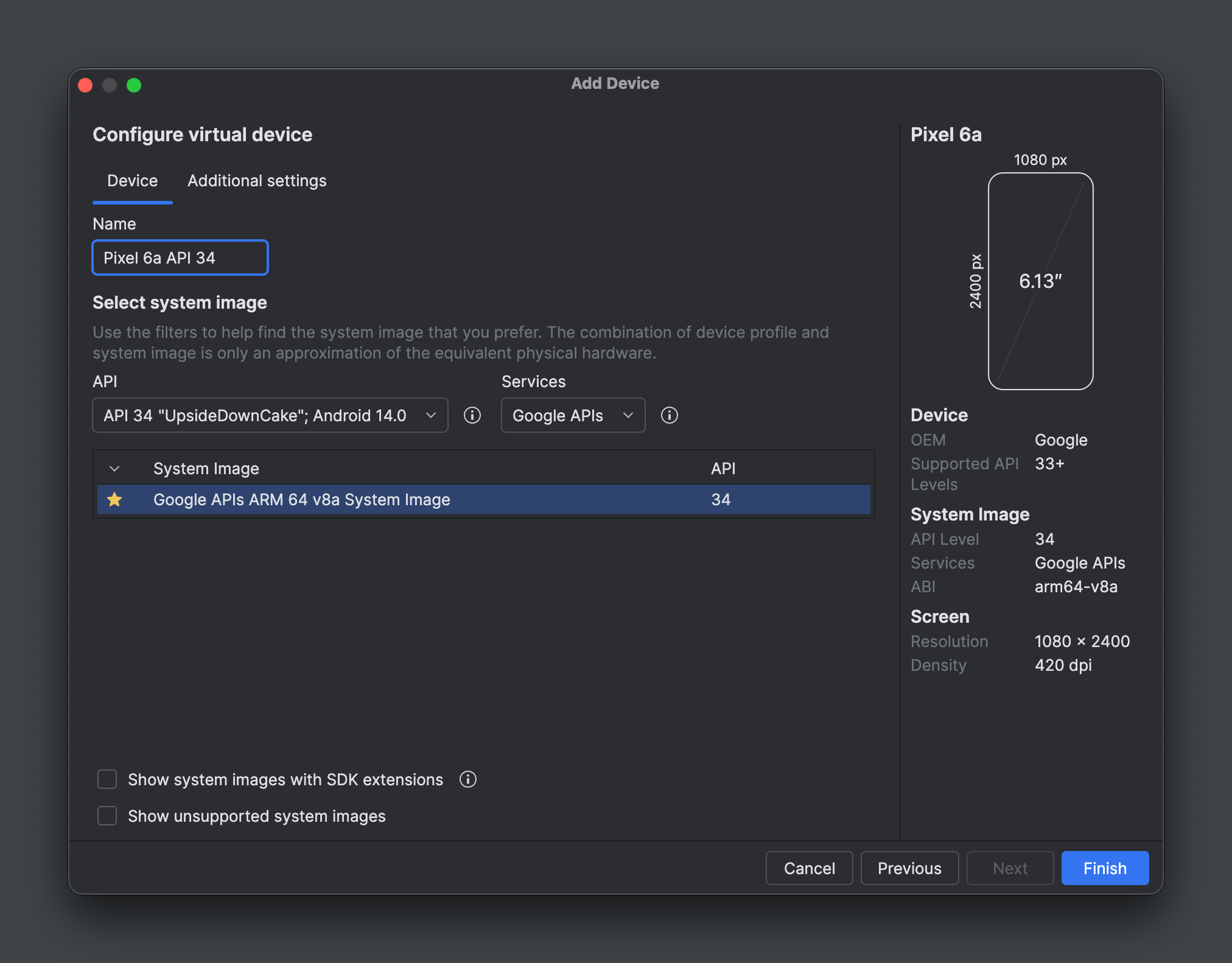Click the Previous button
1232x963 pixels.
[x=909, y=867]
